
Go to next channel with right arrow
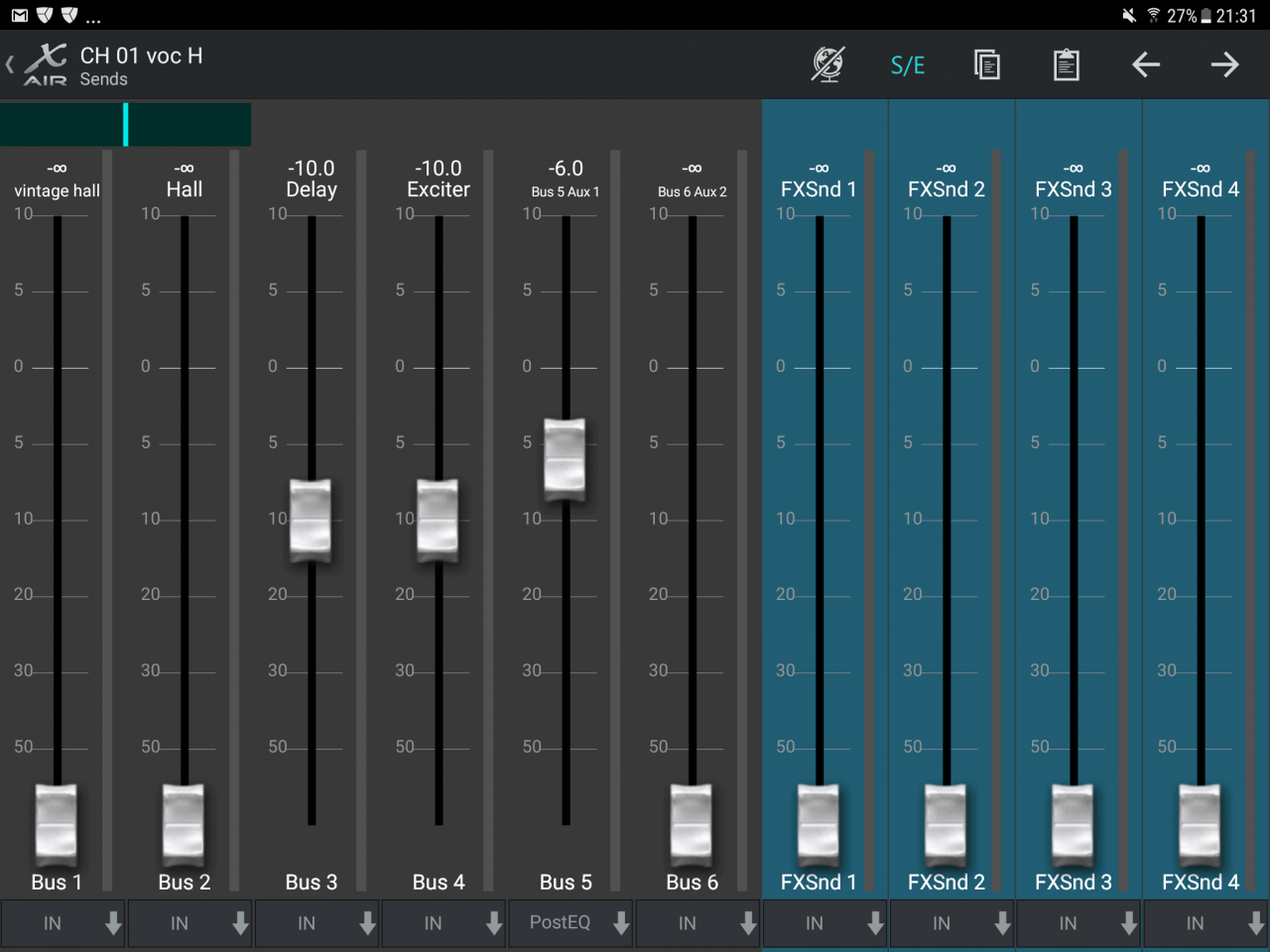click(x=1224, y=64)
